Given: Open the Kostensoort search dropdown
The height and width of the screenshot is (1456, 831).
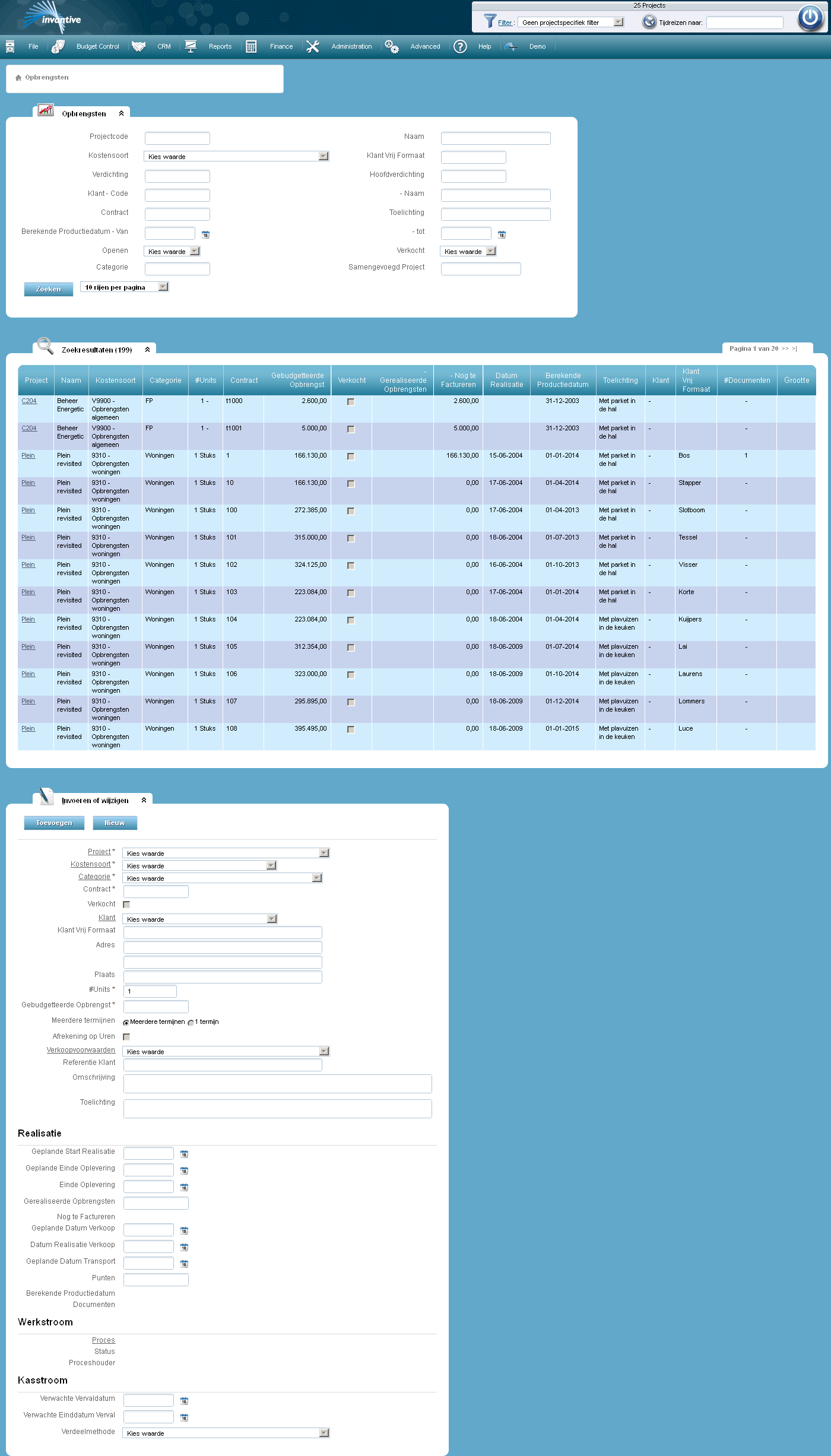Looking at the screenshot, I should coord(236,156).
